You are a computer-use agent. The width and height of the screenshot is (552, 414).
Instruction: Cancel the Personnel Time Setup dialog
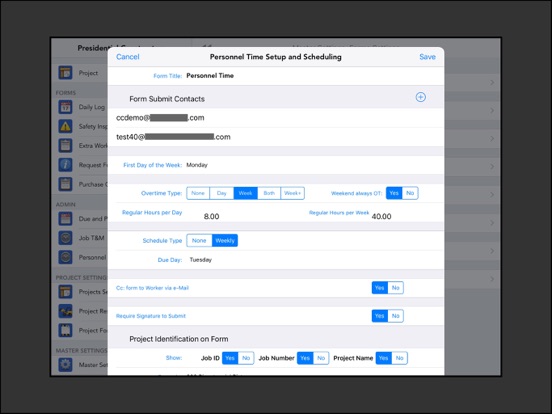pos(128,57)
